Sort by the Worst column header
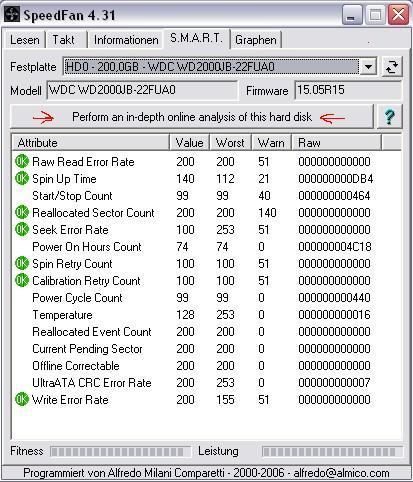413x482 pixels. click(230, 143)
